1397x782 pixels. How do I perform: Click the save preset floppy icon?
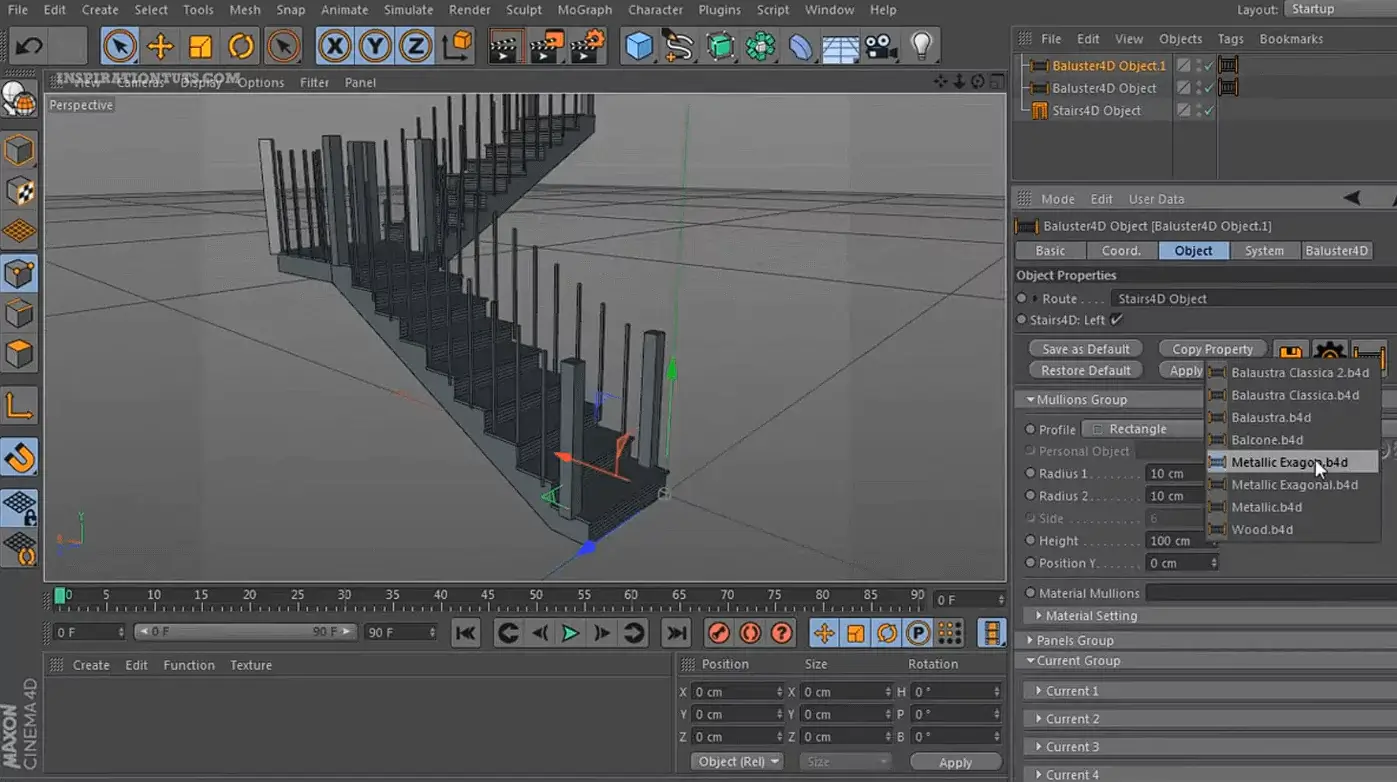pos(1291,353)
